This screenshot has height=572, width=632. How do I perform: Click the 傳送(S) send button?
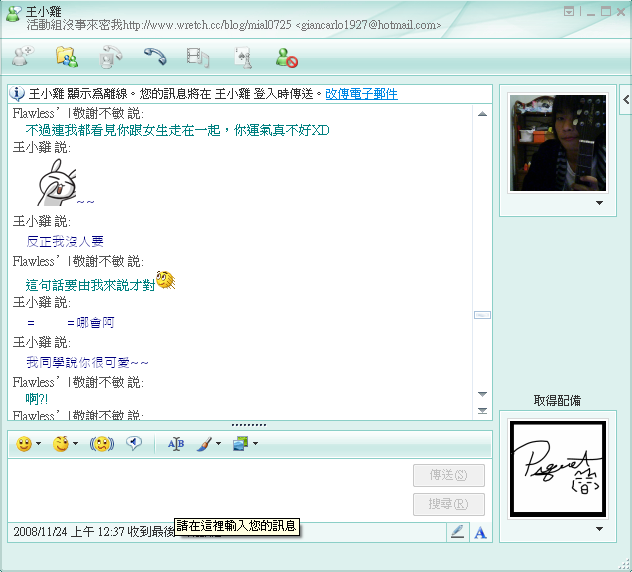pos(449,475)
